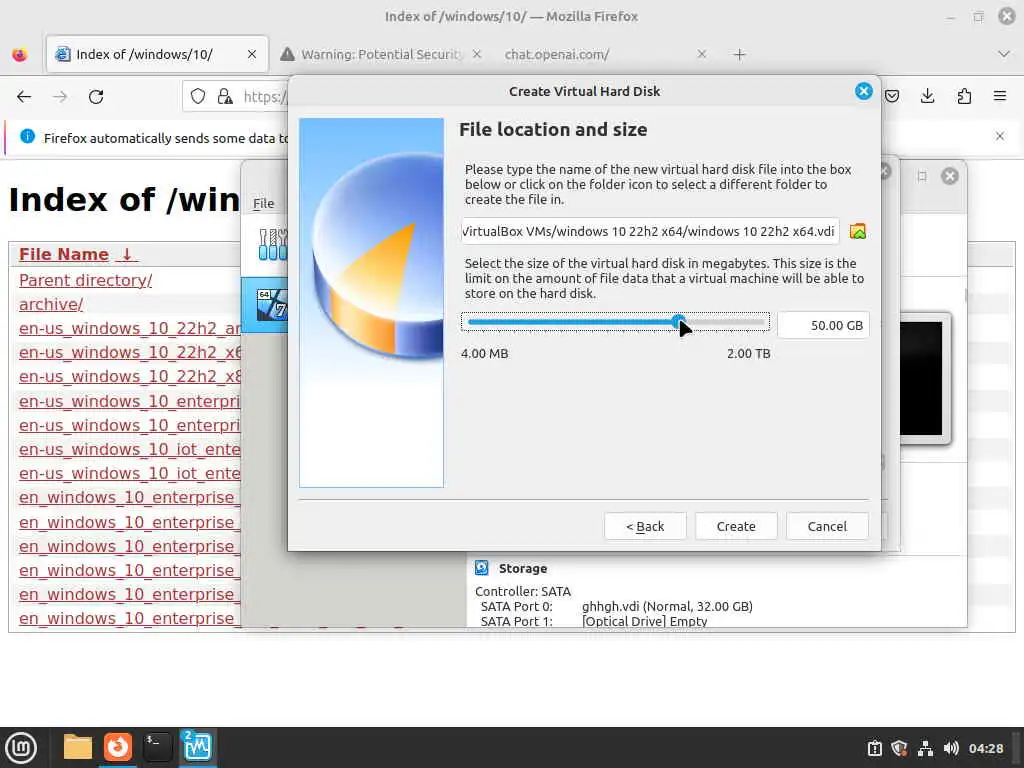Open the Linux Mint start menu

tap(21, 748)
